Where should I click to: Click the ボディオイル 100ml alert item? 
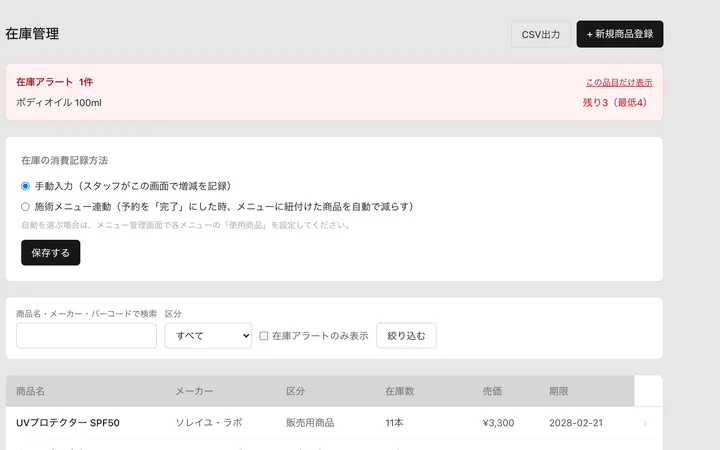pos(59,102)
